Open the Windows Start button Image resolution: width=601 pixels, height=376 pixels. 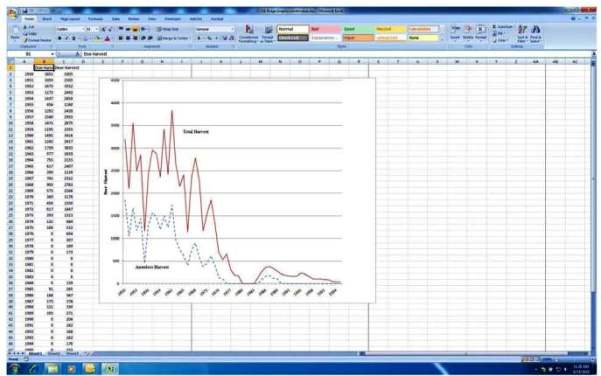pos(15,368)
